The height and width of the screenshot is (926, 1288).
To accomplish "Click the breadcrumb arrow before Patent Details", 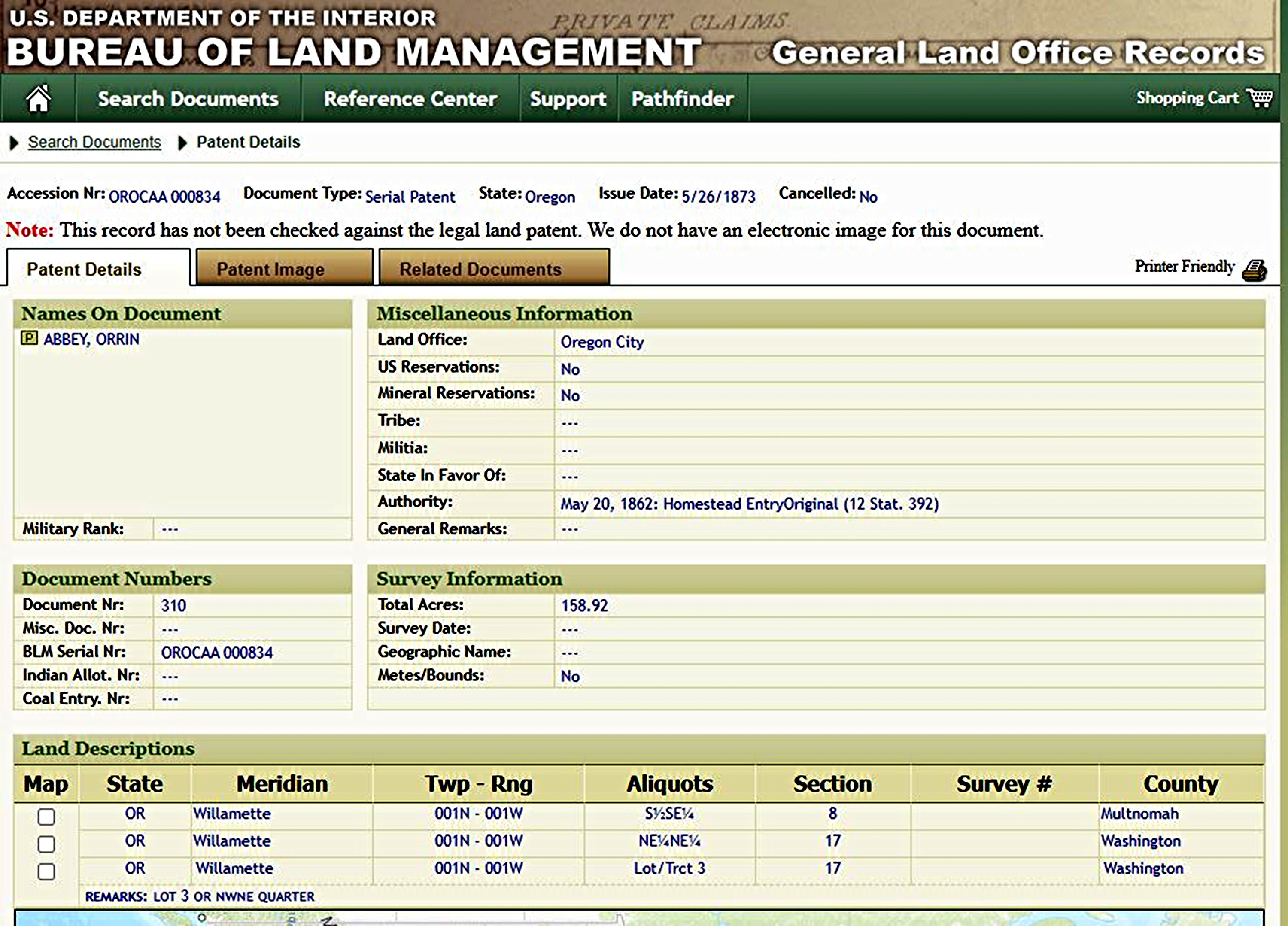I will pyautogui.click(x=182, y=143).
